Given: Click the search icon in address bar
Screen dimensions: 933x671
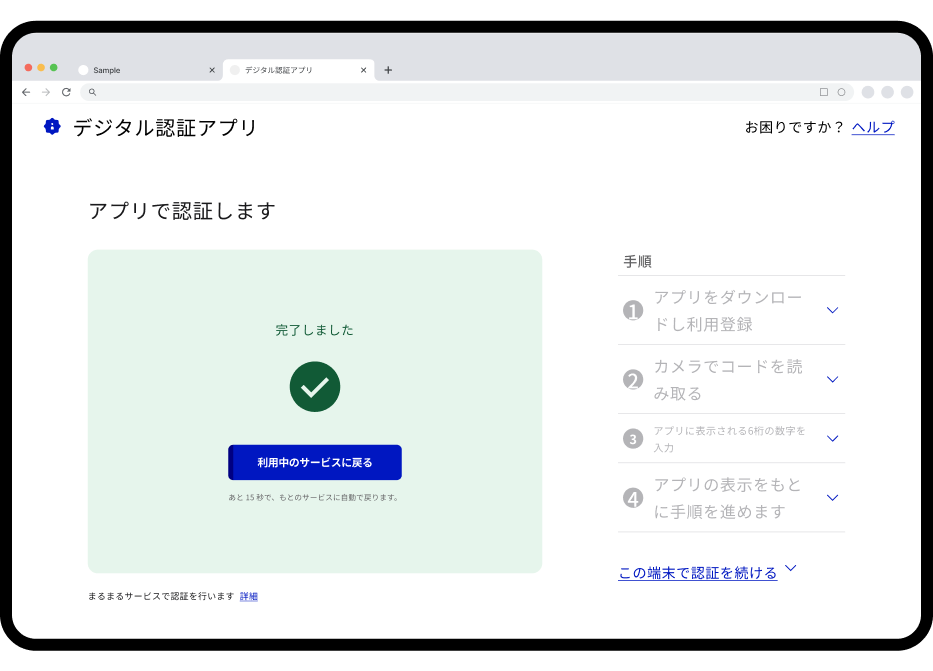Looking at the screenshot, I should [92, 92].
